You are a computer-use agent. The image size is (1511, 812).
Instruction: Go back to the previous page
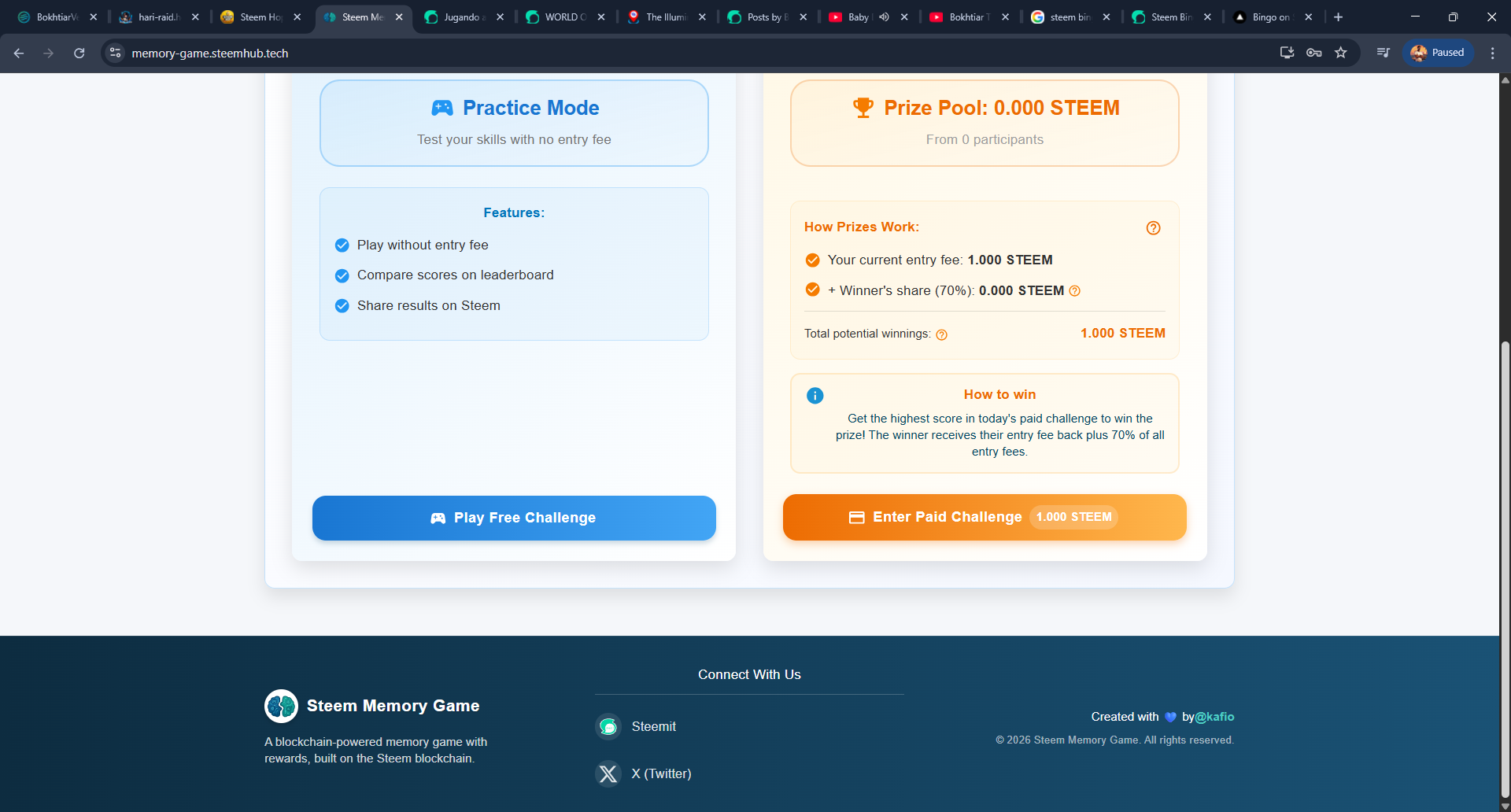(19, 53)
